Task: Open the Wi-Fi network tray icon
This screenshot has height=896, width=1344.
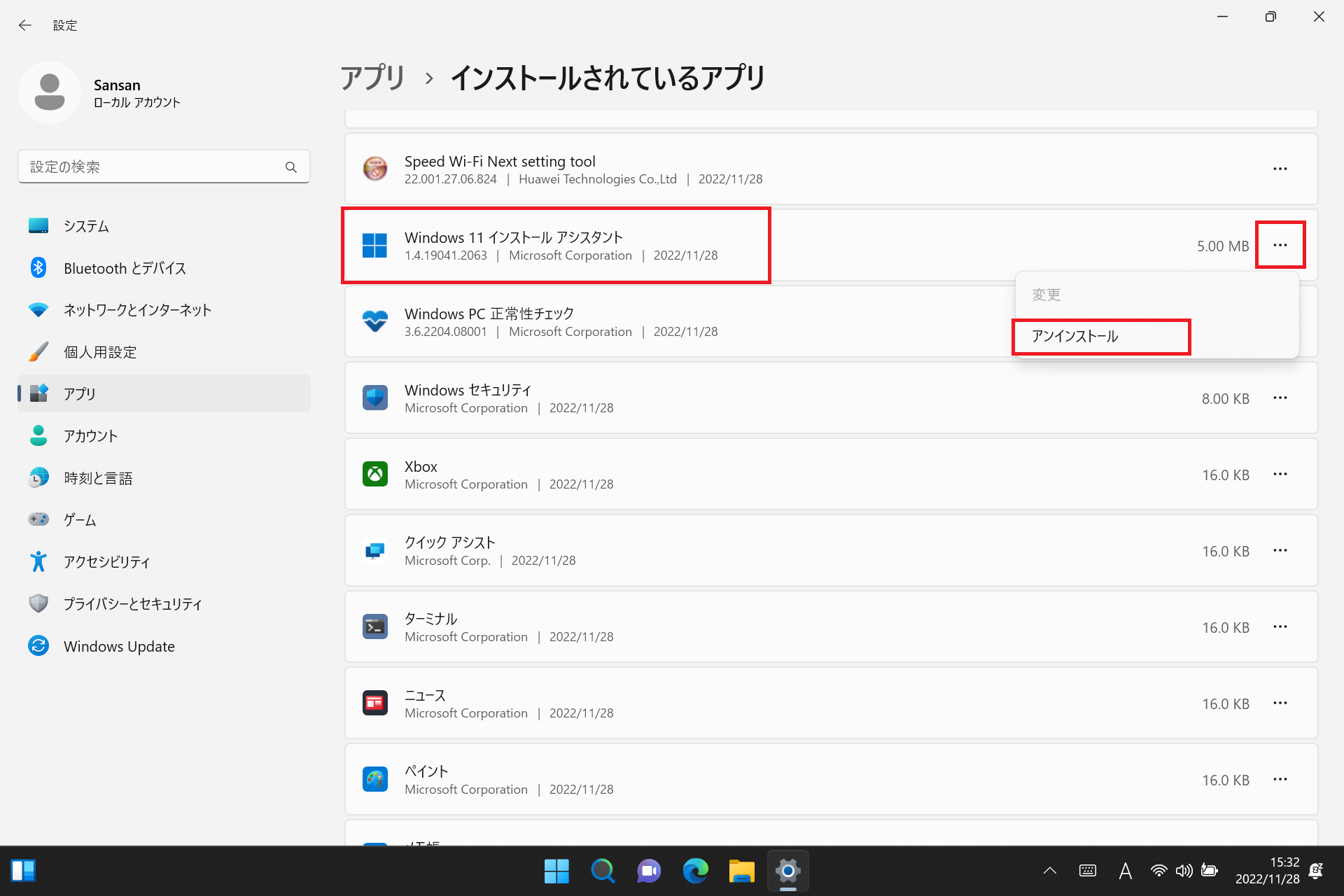Action: coord(1158,871)
